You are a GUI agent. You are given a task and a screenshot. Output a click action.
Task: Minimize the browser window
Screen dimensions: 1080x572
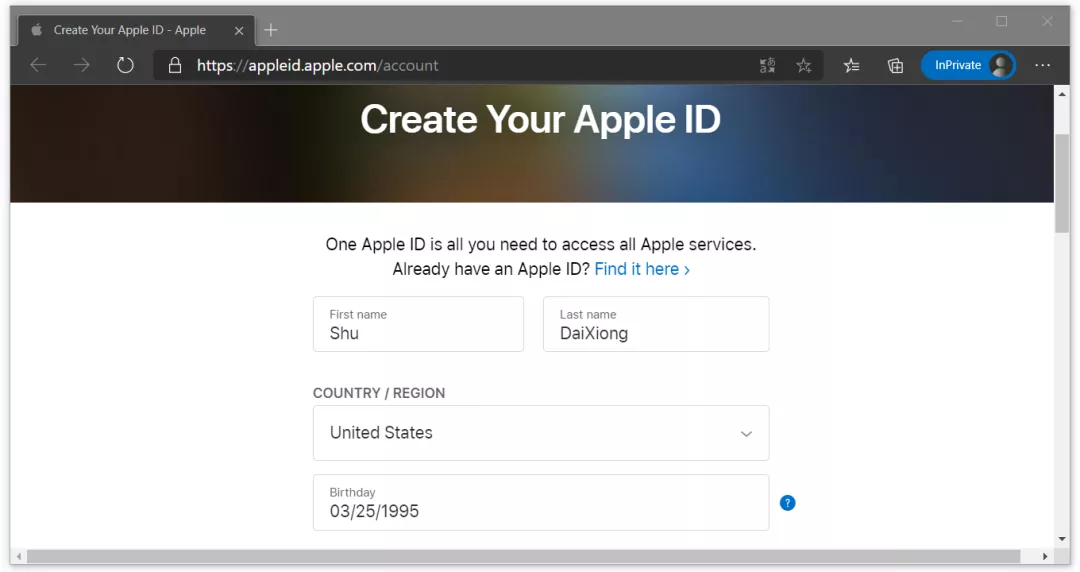pos(957,21)
